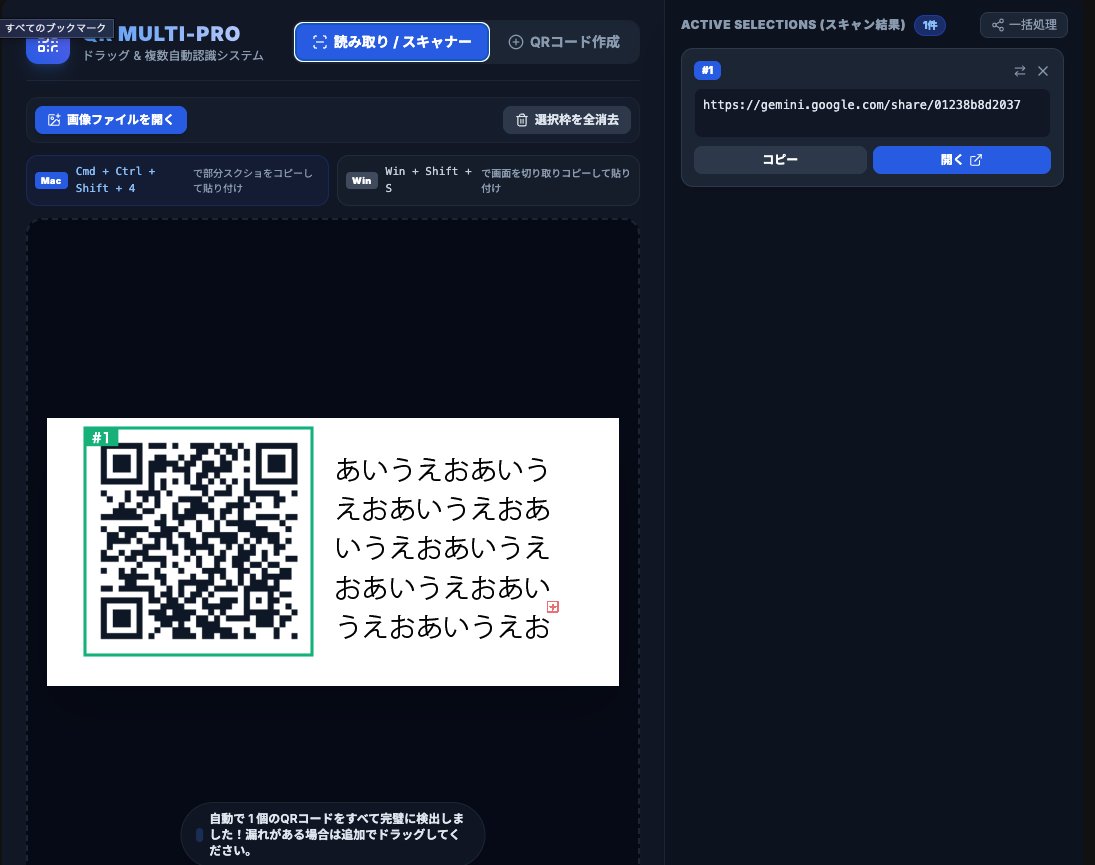Click the 1件 count badge
The image size is (1095, 865).
click(930, 25)
